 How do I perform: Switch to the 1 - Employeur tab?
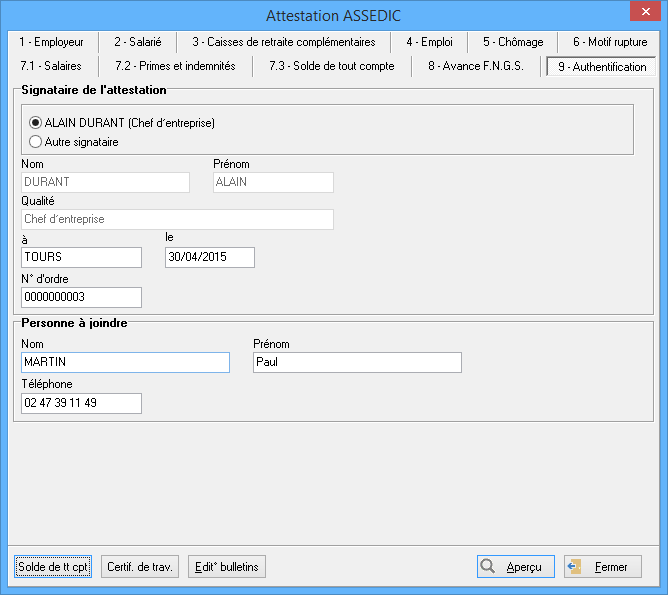coord(51,42)
